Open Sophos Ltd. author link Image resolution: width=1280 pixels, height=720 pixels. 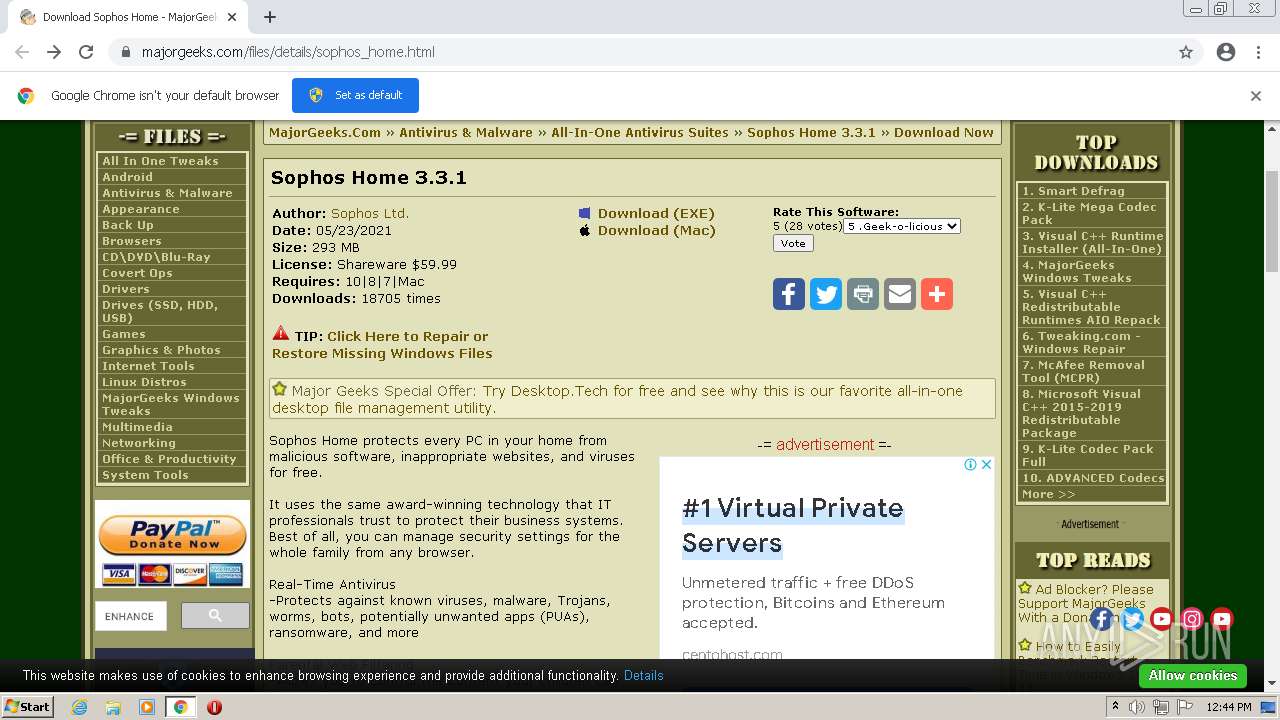[x=370, y=213]
